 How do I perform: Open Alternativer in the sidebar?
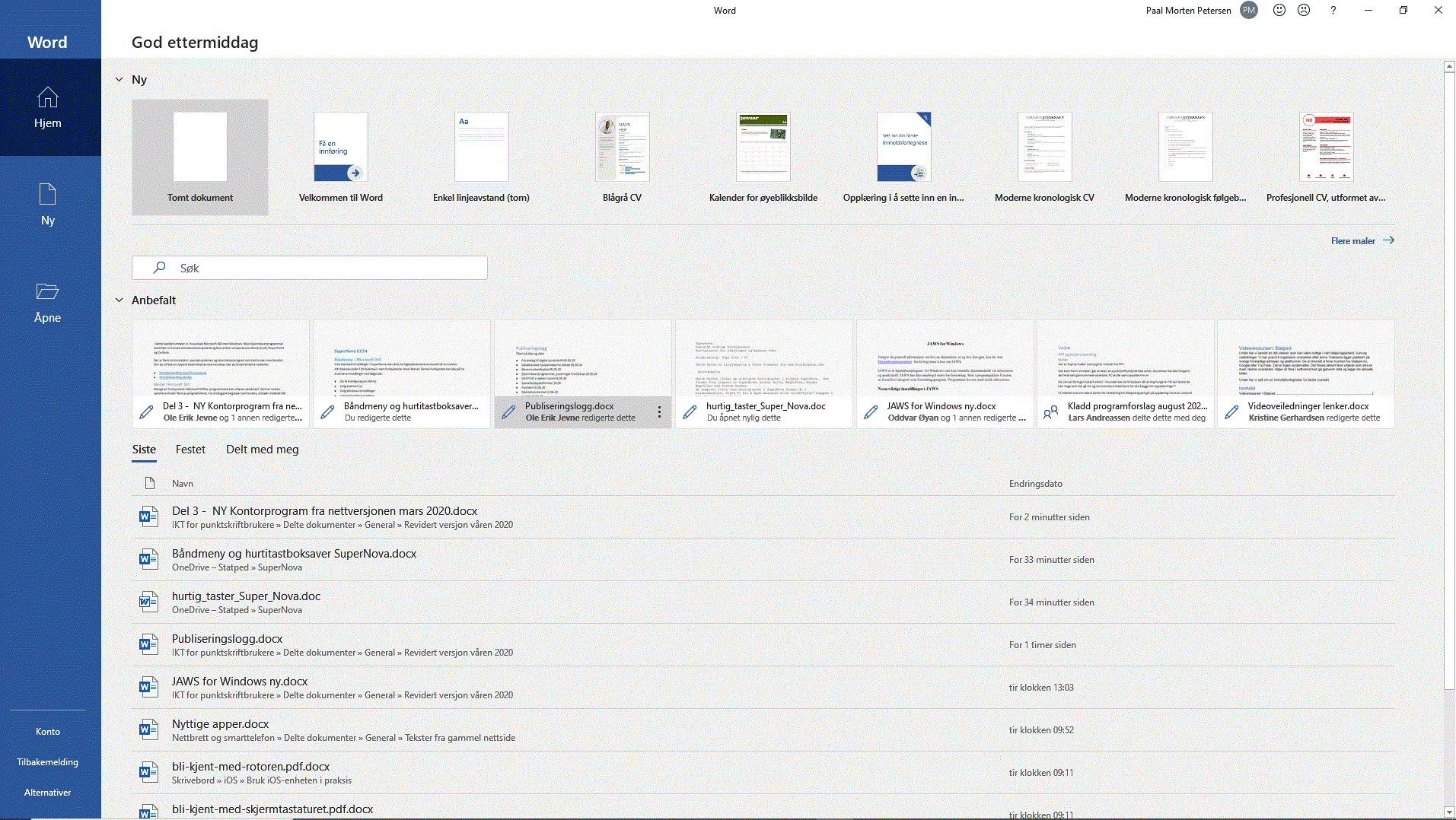click(x=47, y=793)
